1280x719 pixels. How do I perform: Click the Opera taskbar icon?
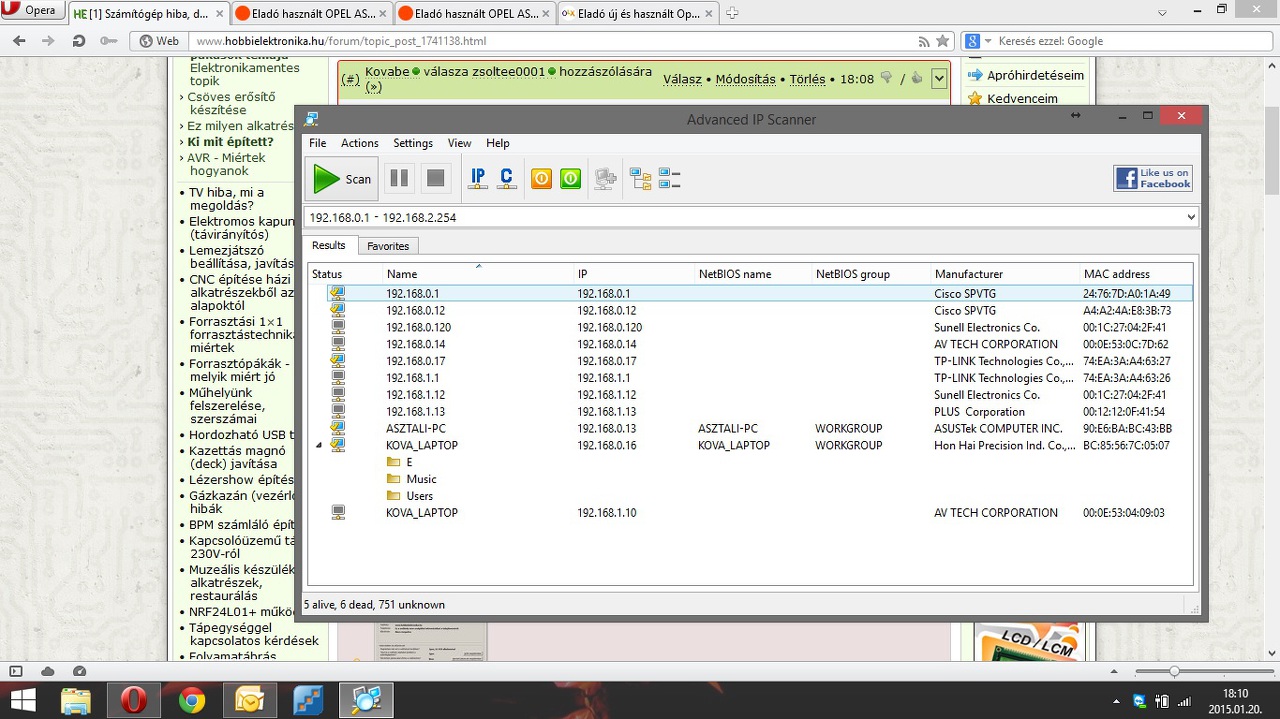pos(134,700)
